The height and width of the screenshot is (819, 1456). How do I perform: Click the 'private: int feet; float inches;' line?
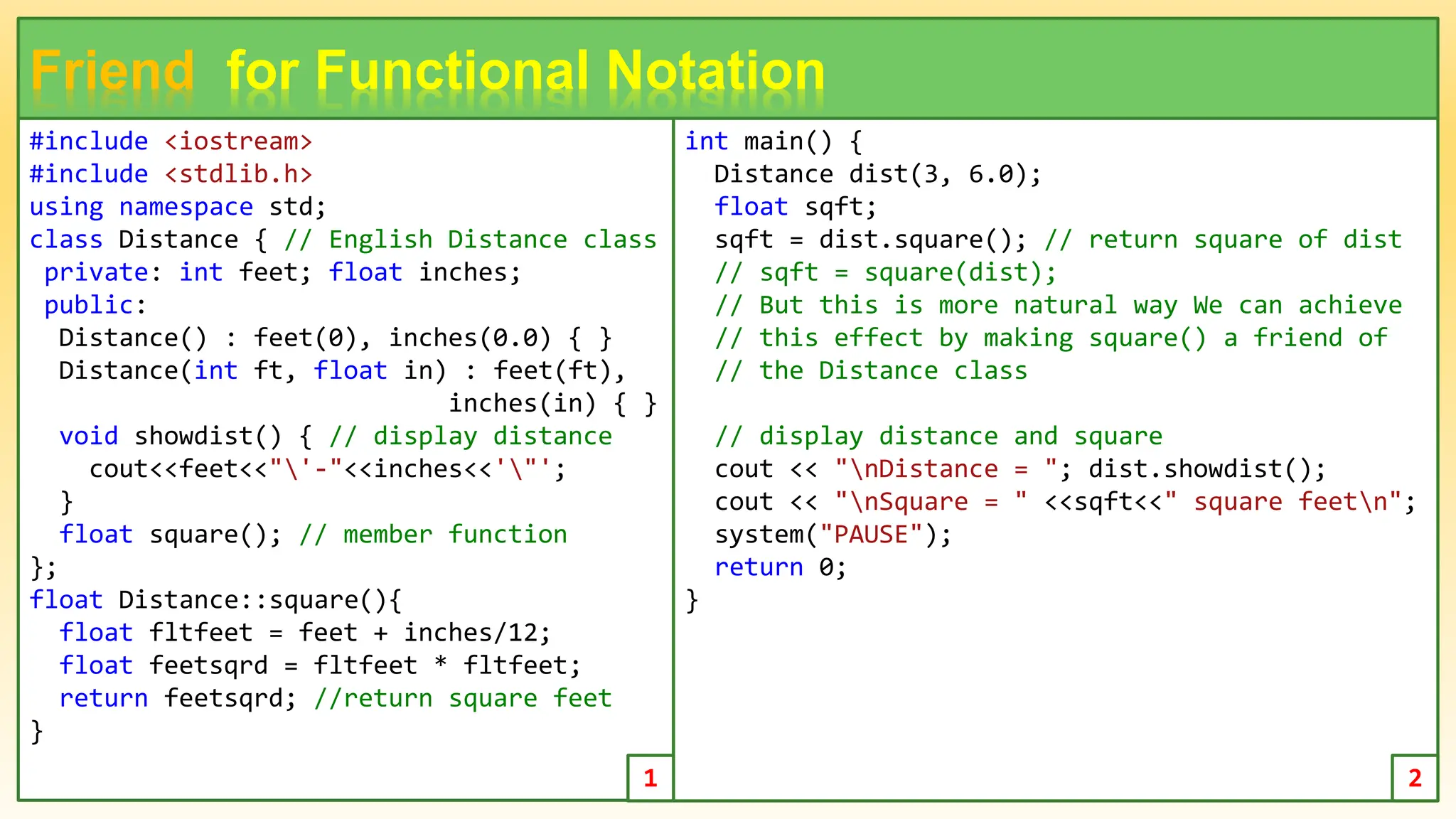[x=282, y=272]
